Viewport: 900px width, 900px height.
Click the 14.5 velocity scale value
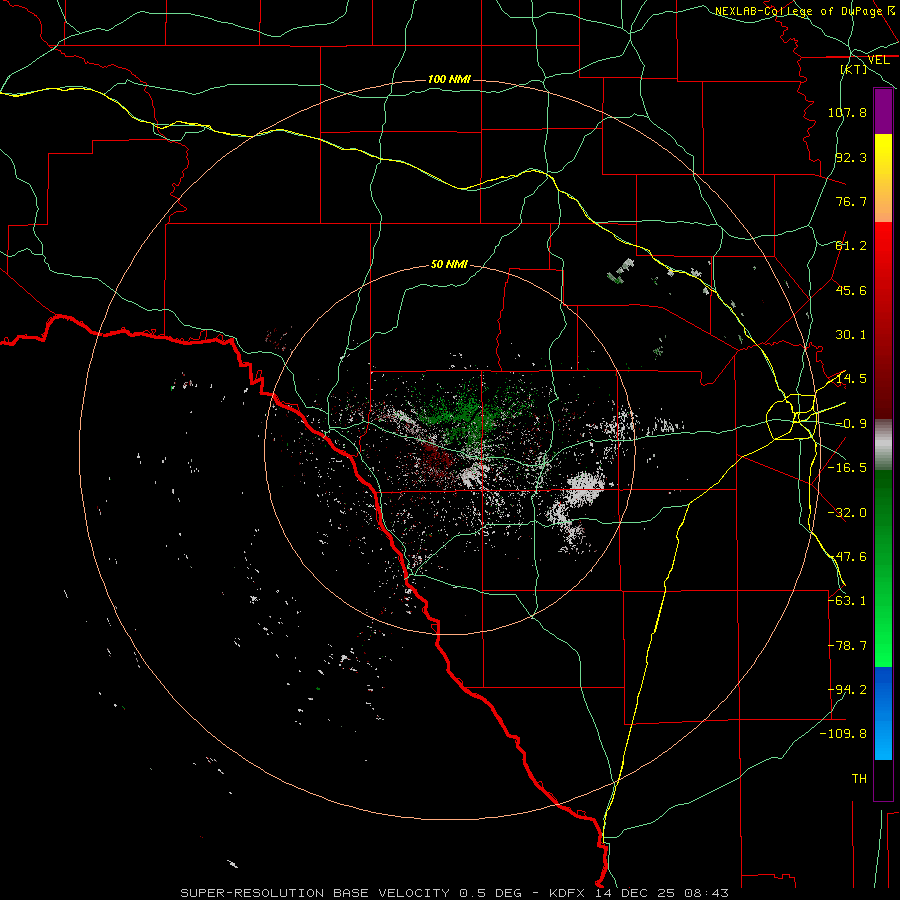click(851, 379)
